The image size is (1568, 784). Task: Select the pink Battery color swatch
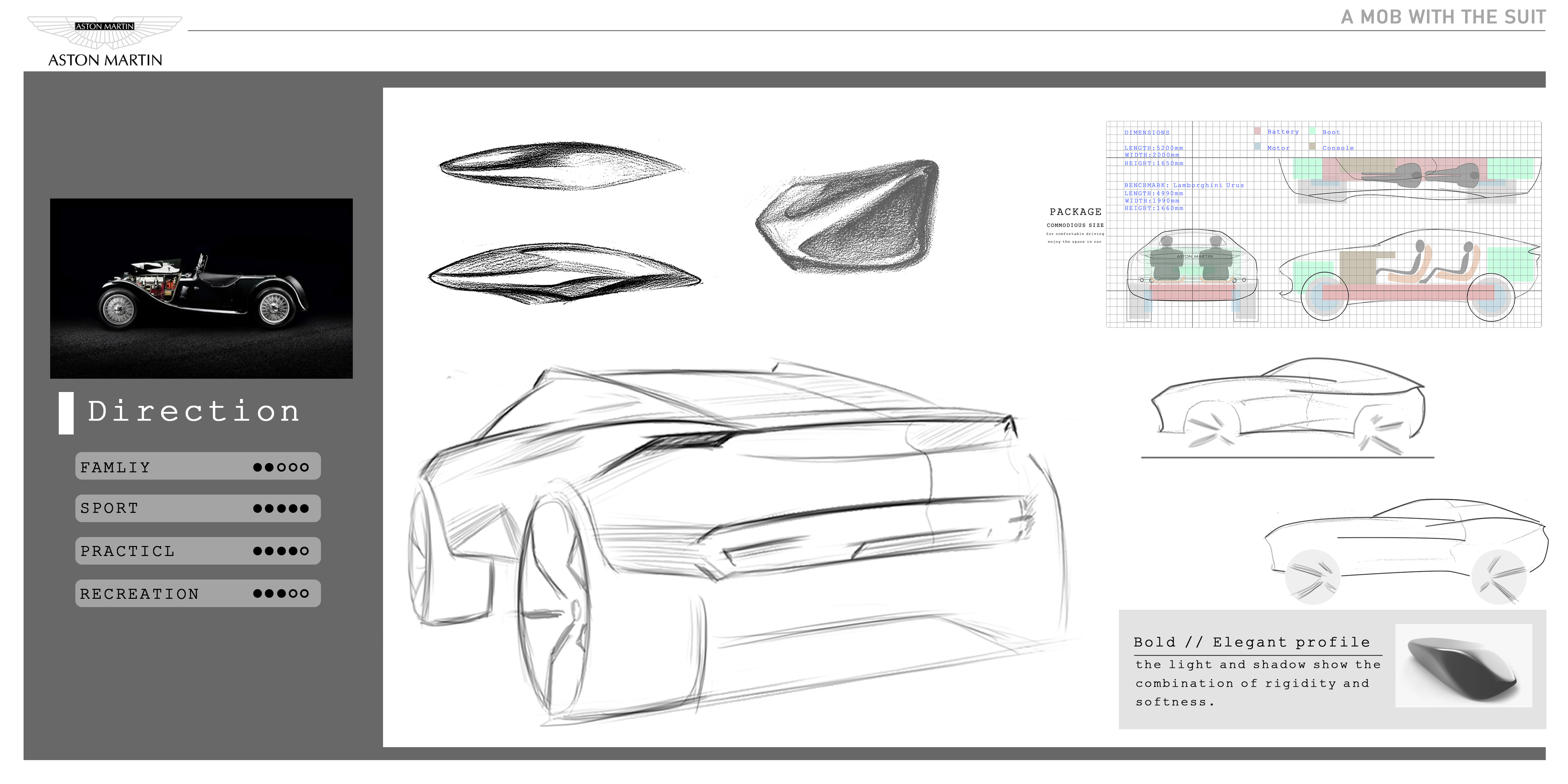(x=1258, y=131)
